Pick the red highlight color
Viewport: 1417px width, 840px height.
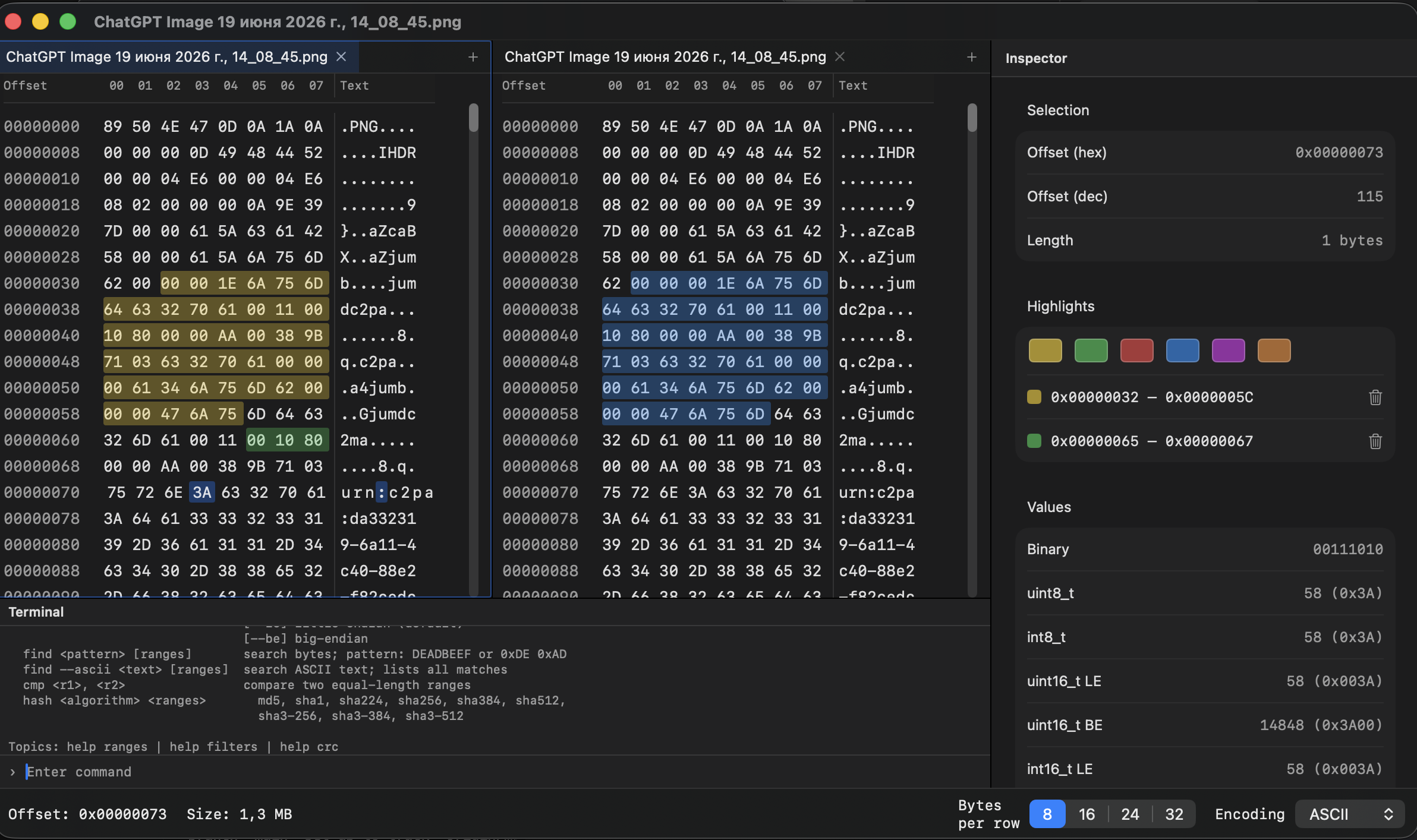click(1137, 350)
